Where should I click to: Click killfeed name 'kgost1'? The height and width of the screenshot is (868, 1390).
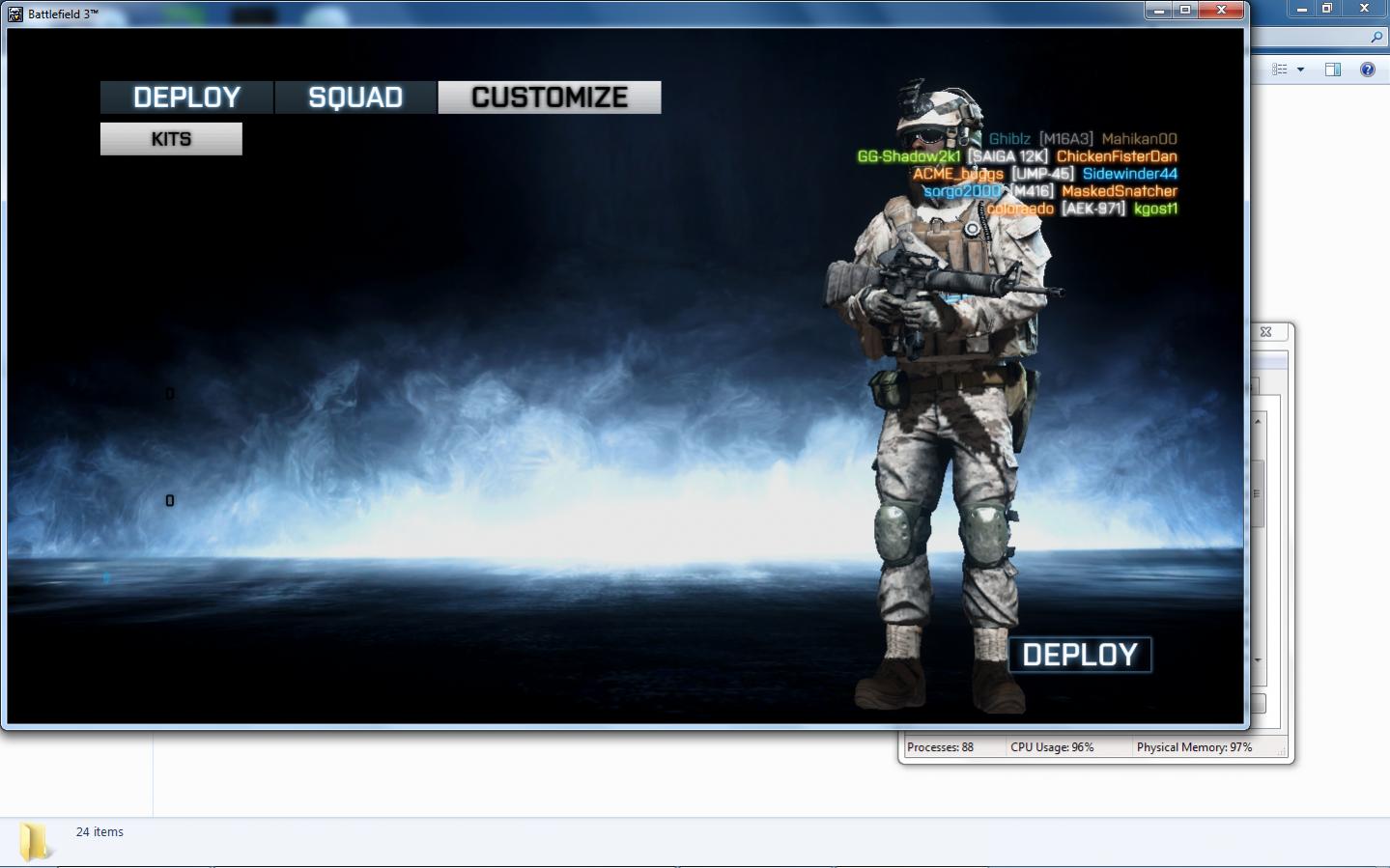pyautogui.click(x=1156, y=209)
